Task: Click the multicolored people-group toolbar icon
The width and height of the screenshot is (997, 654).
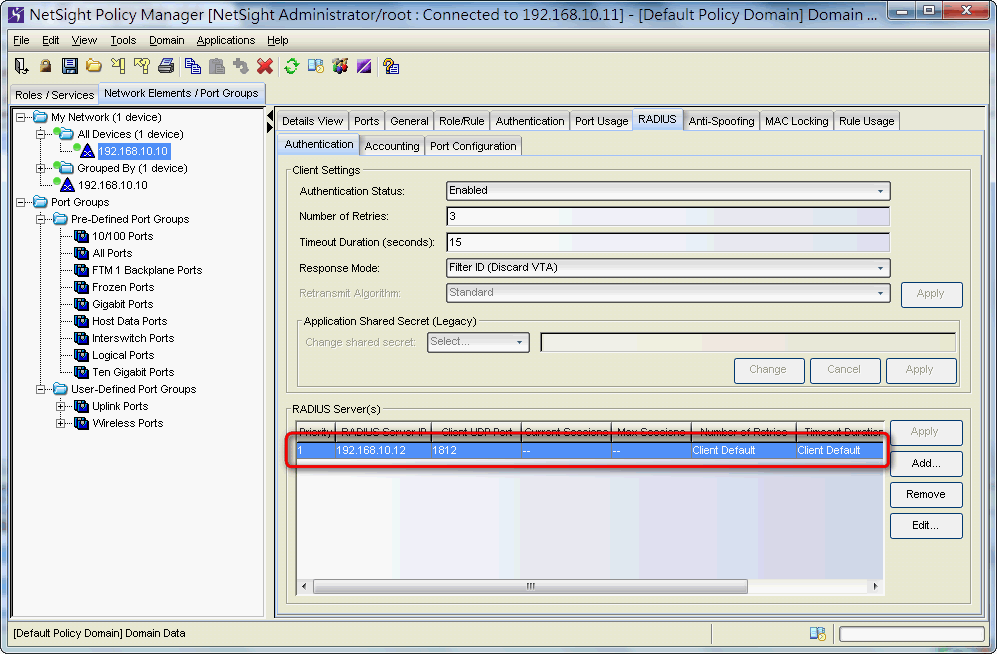Action: (x=340, y=66)
